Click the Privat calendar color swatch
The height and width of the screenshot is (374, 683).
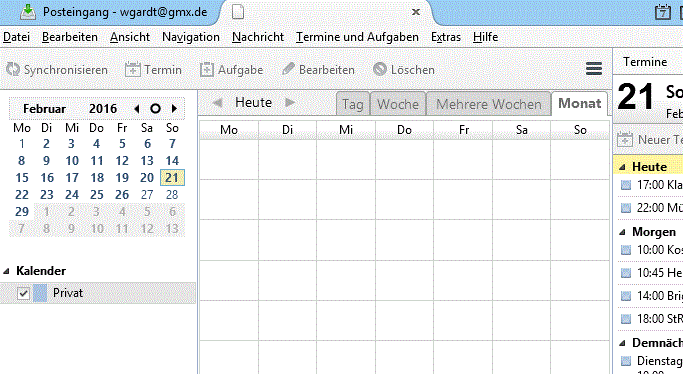click(x=40, y=293)
